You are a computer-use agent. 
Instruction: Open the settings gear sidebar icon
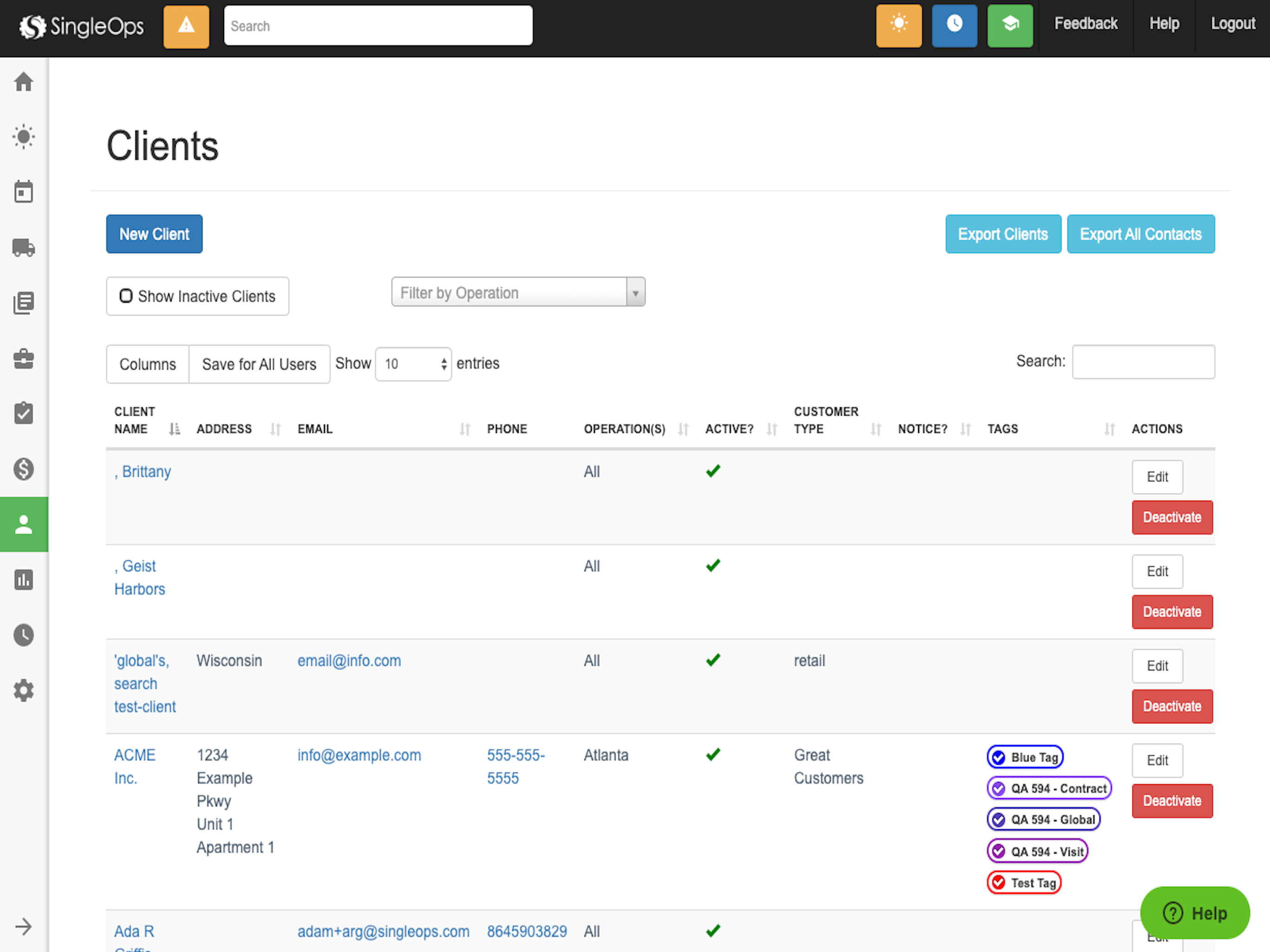pyautogui.click(x=24, y=690)
